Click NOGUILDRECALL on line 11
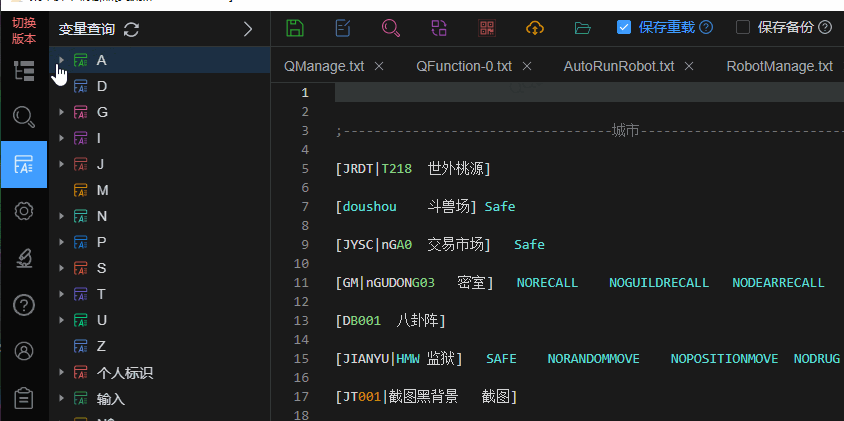This screenshot has width=844, height=421. 659,283
